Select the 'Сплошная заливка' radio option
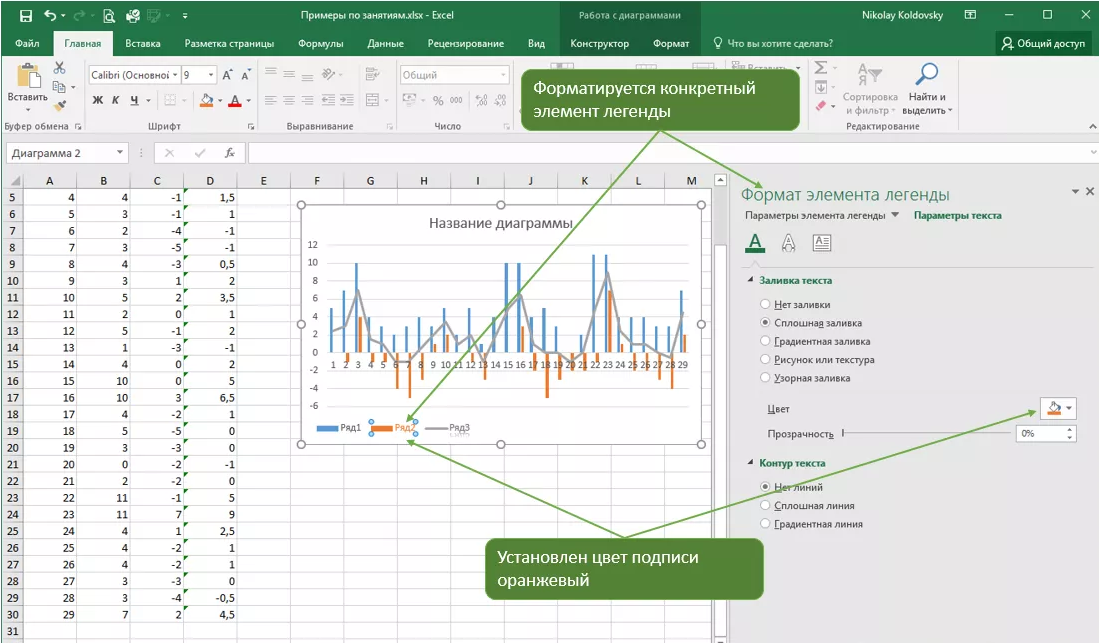 click(765, 323)
